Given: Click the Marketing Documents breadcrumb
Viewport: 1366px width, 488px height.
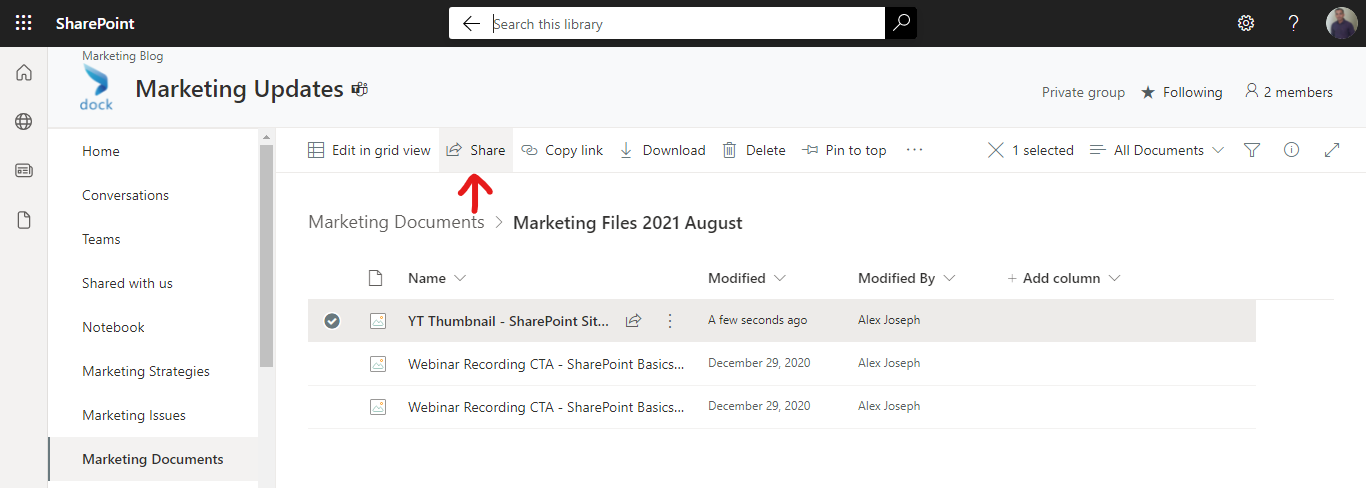Looking at the screenshot, I should 396,222.
